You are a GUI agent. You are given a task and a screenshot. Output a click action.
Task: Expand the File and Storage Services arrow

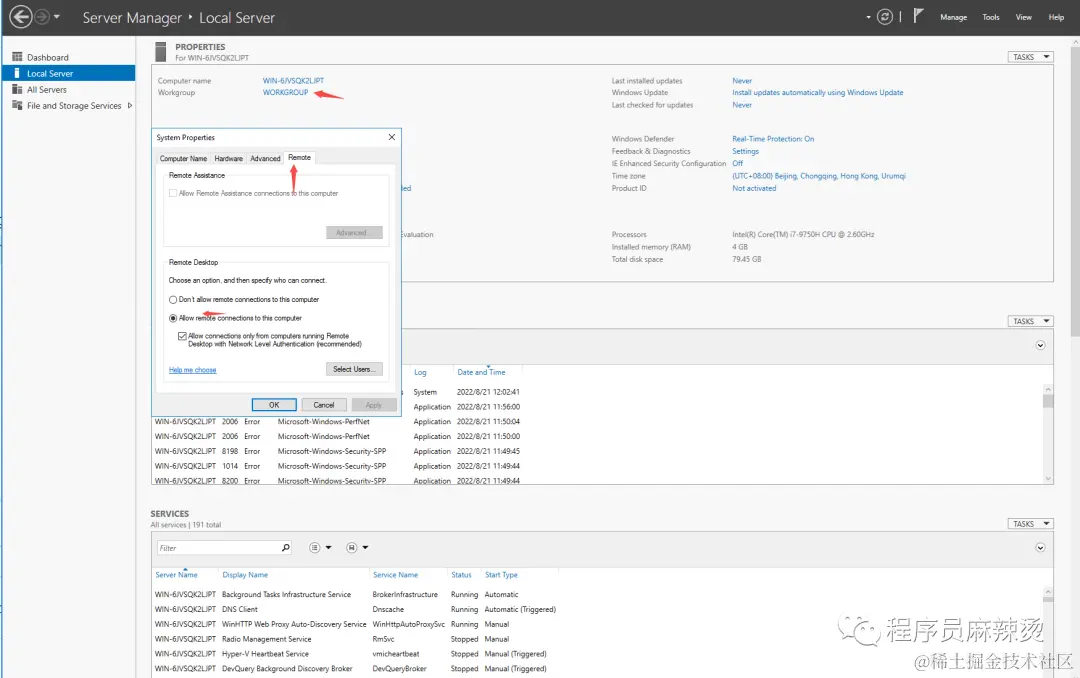click(x=129, y=105)
